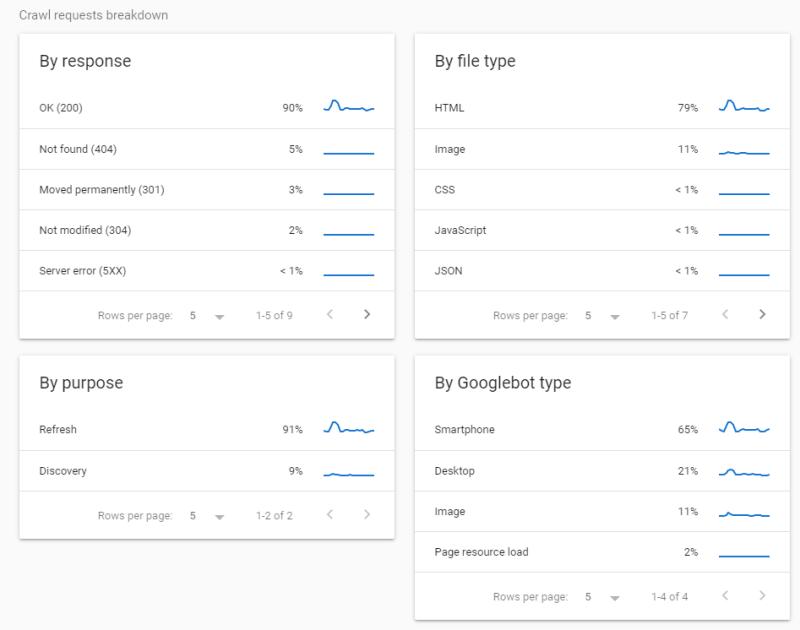Open rows per page dropdown in By response
The width and height of the screenshot is (800, 630).
coord(206,316)
